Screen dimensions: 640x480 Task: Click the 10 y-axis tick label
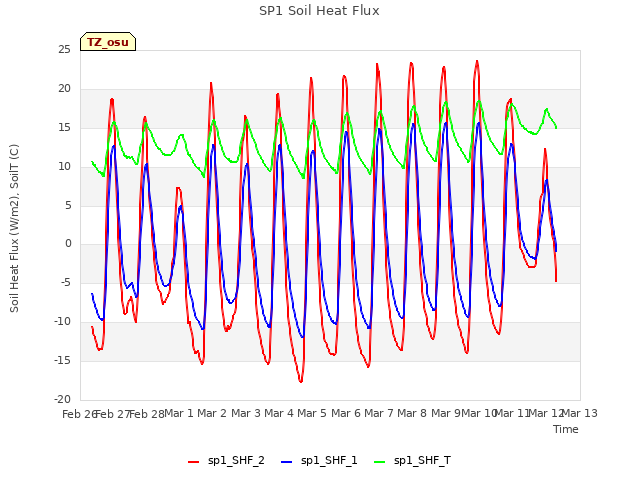(x=64, y=167)
